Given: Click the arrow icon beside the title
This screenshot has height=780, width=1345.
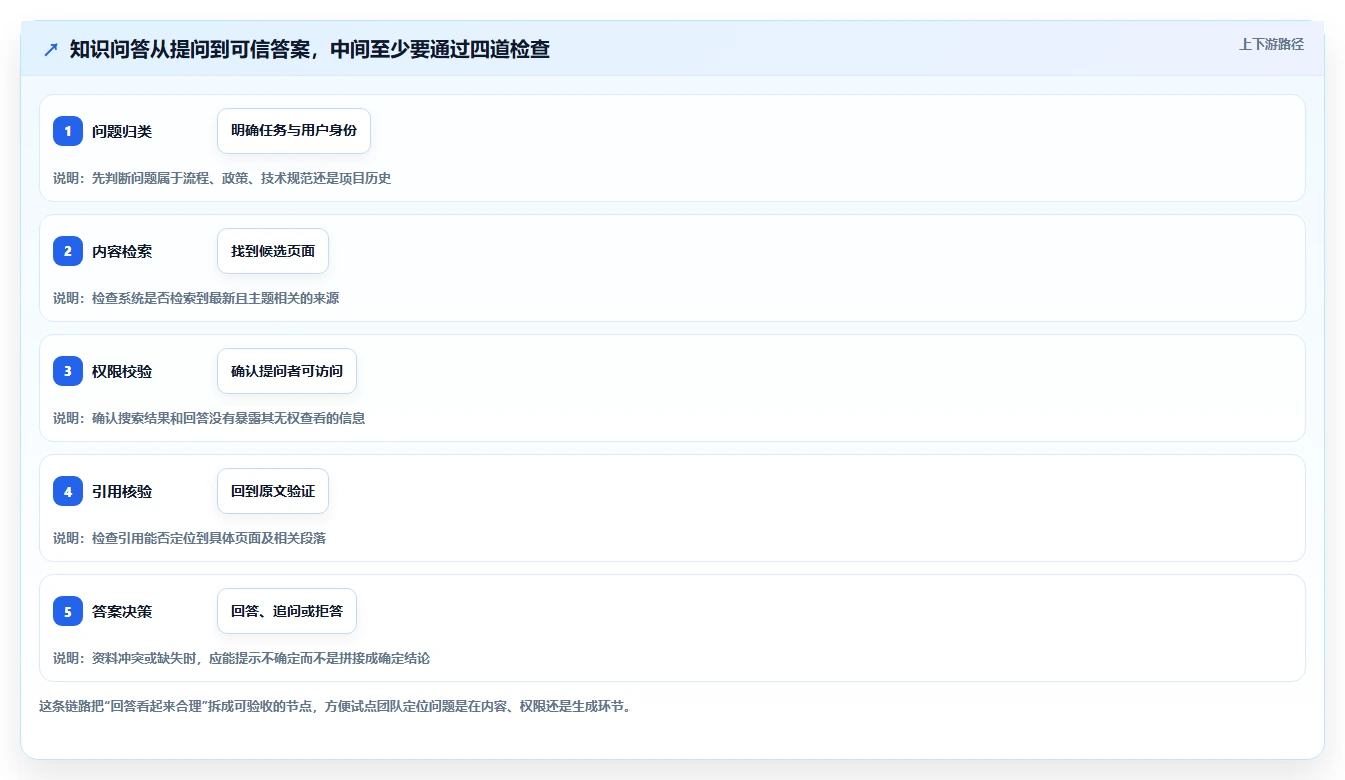Looking at the screenshot, I should 51,49.
